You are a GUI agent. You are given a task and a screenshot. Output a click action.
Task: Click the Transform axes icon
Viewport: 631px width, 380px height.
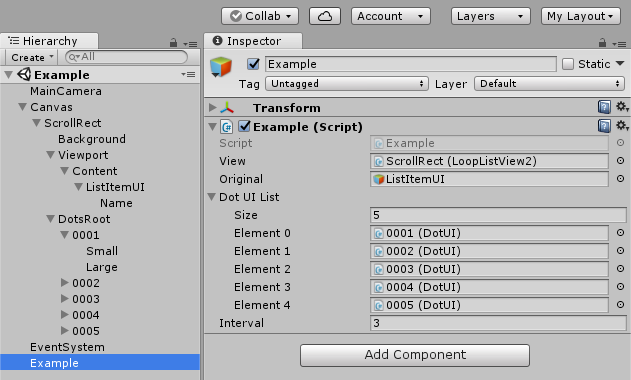pyautogui.click(x=227, y=107)
